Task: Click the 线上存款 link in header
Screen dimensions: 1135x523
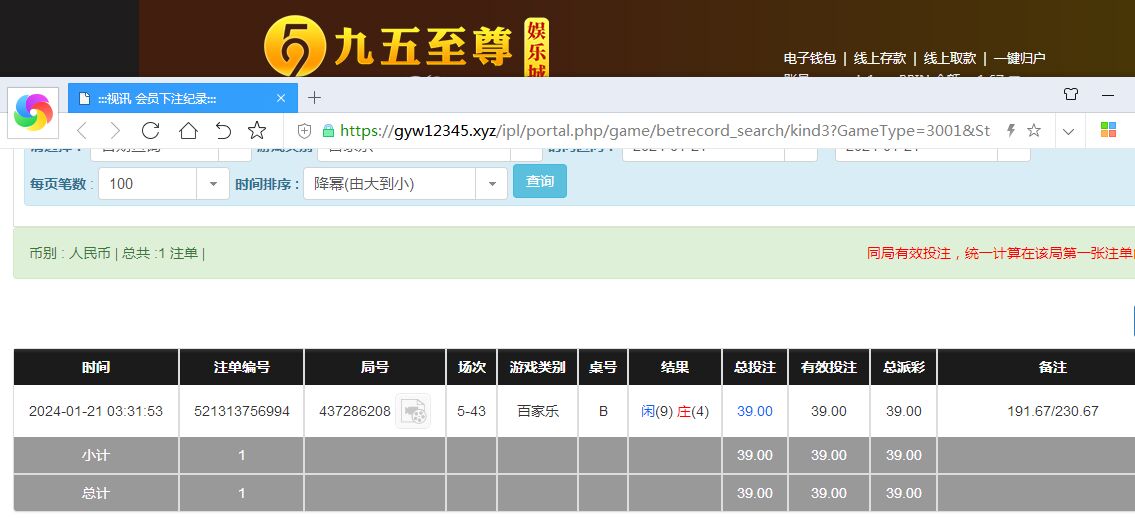Action: [x=880, y=58]
